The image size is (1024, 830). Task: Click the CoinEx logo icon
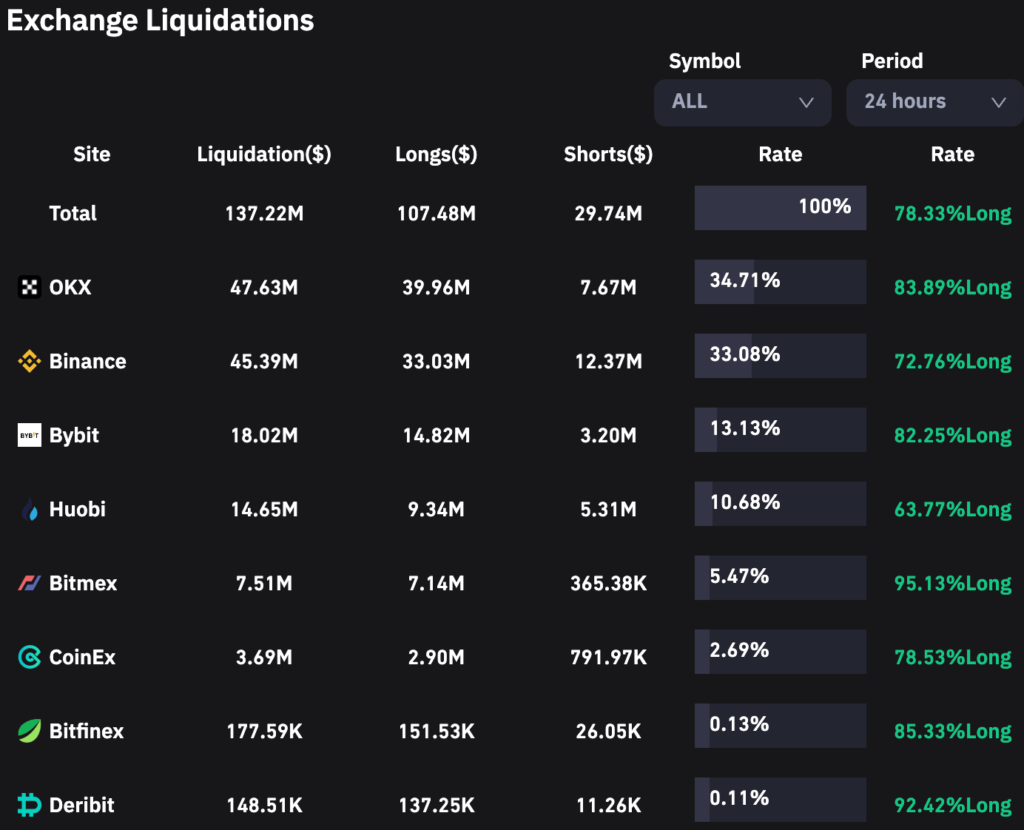(x=30, y=657)
